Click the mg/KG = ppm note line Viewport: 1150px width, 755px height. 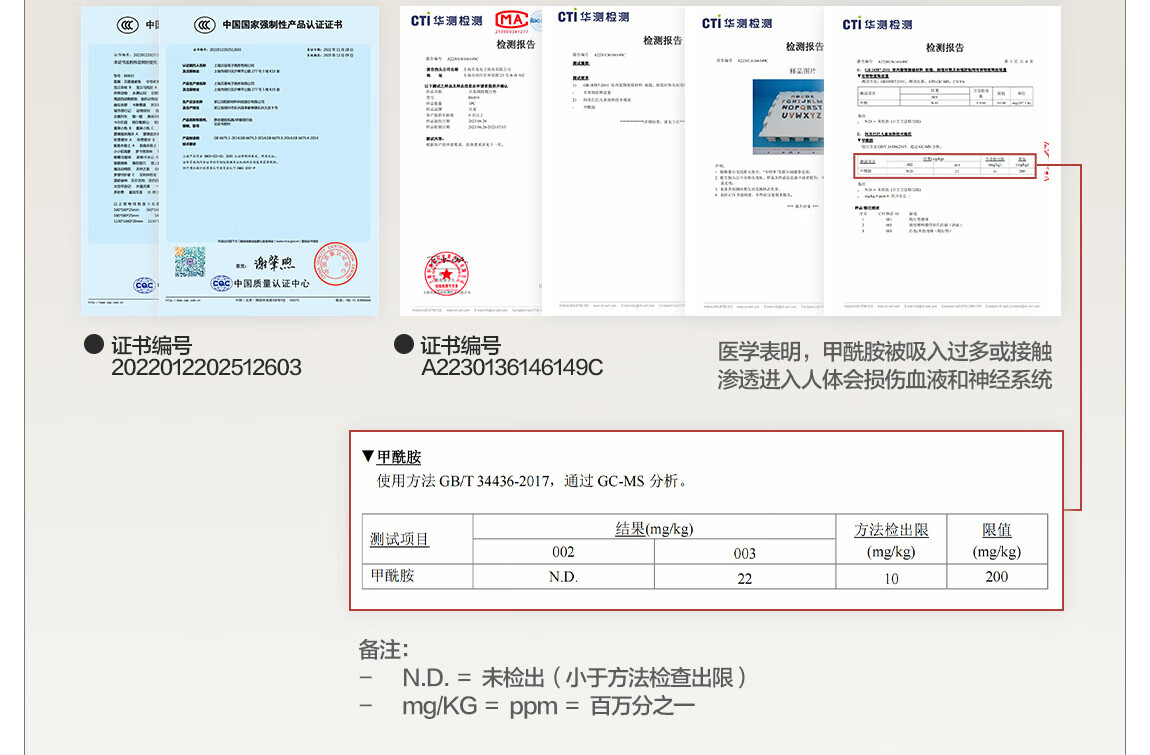(x=527, y=707)
